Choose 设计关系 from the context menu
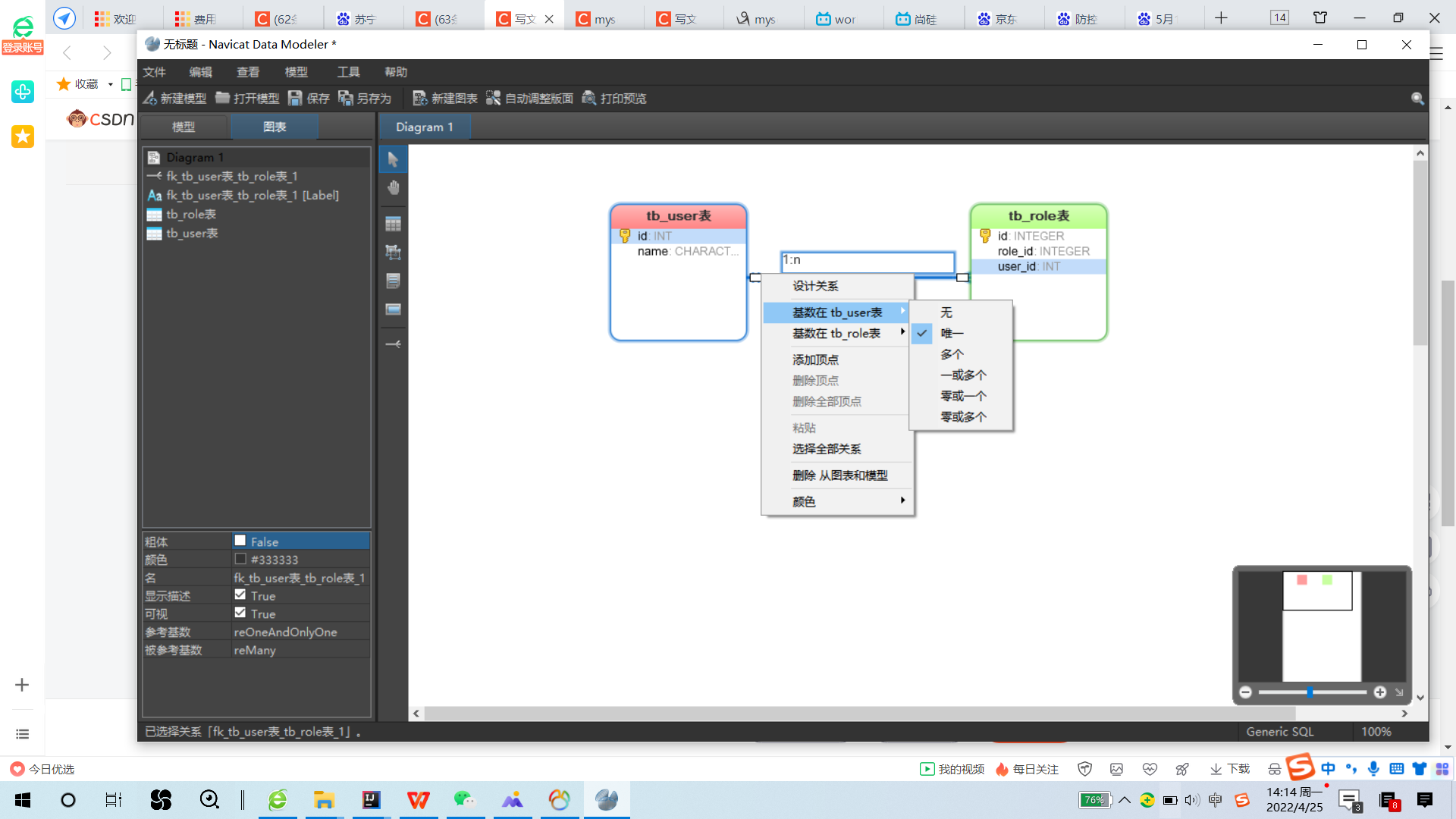1456x819 pixels. pos(815,286)
